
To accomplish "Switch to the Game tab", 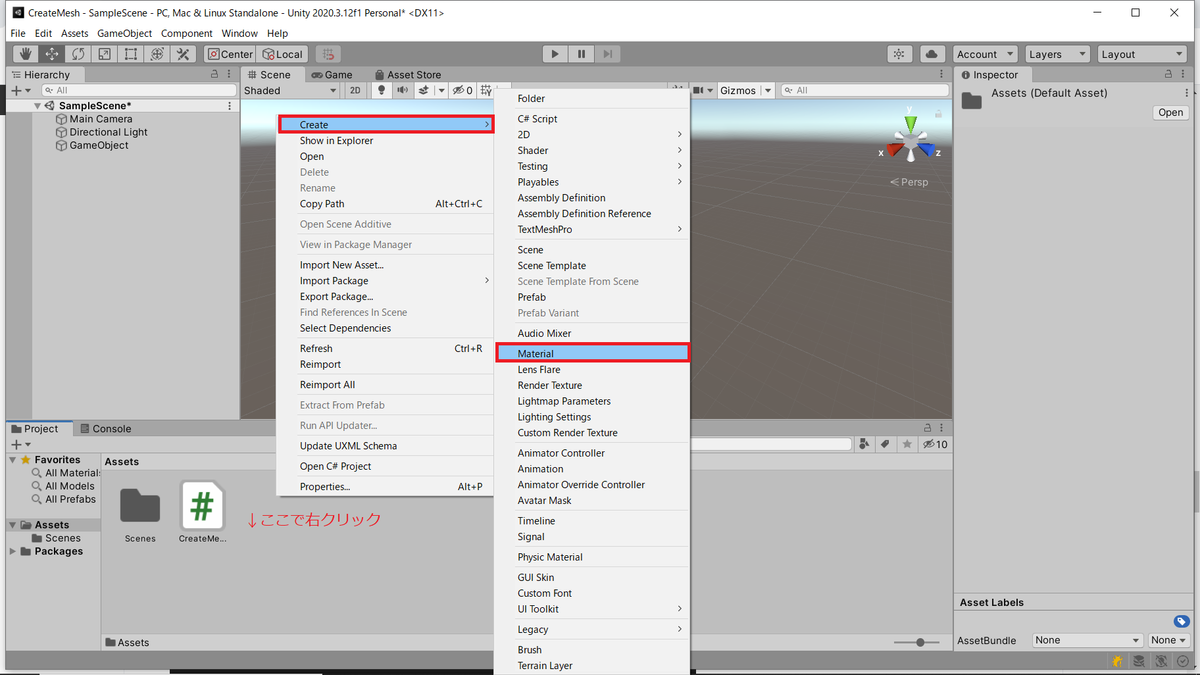I will [332, 74].
